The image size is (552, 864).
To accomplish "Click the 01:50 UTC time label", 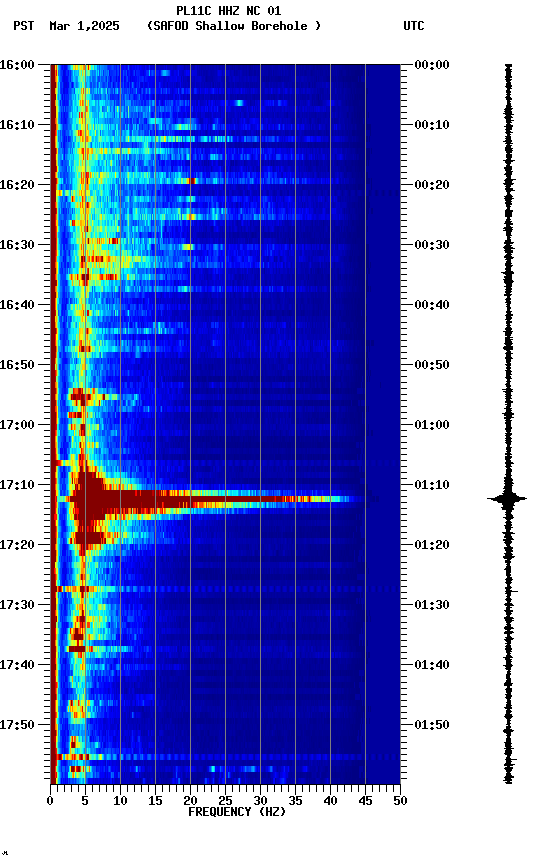I will point(432,725).
